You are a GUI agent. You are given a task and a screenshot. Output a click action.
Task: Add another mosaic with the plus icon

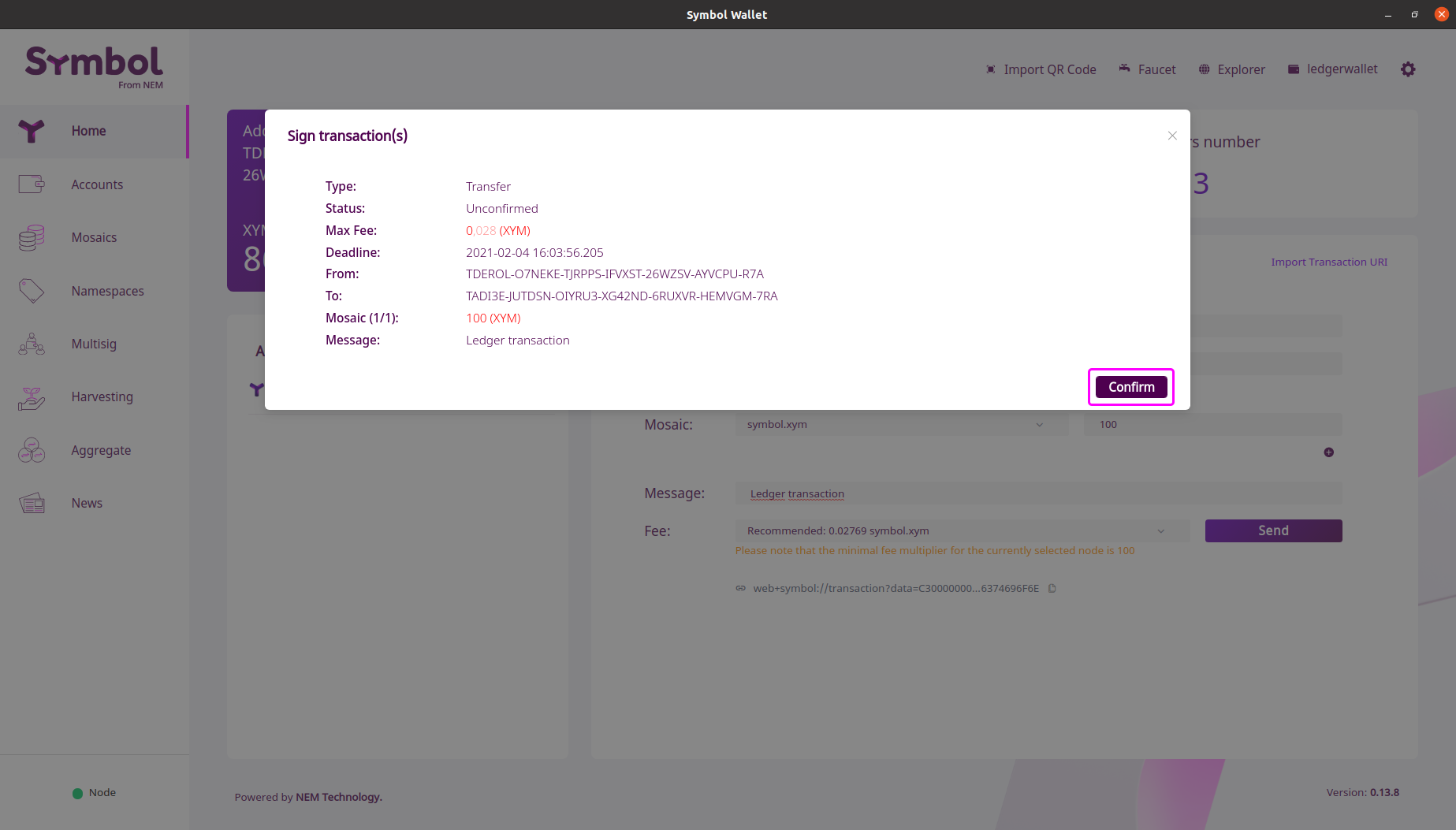click(x=1328, y=452)
